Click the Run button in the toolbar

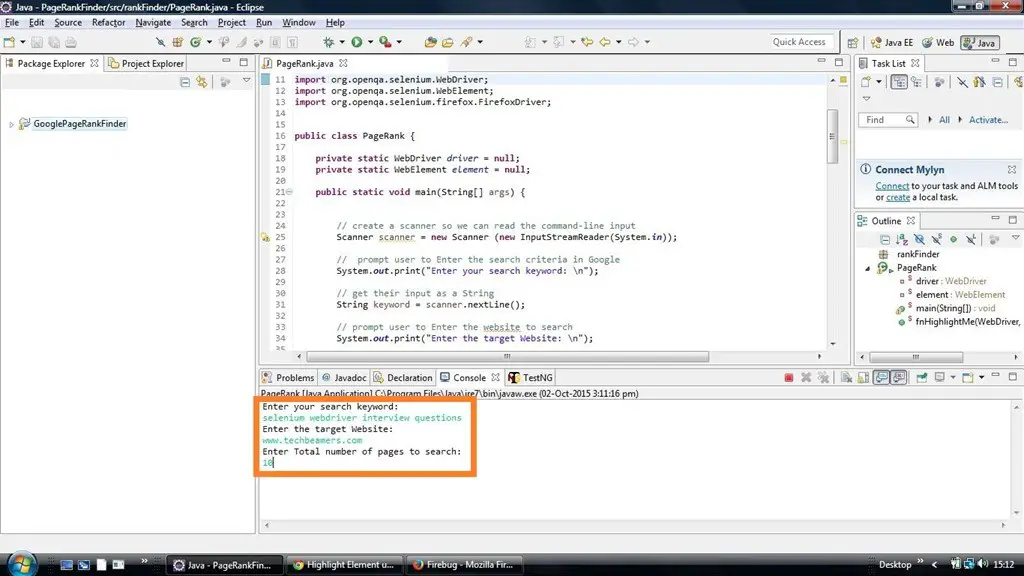pos(356,42)
